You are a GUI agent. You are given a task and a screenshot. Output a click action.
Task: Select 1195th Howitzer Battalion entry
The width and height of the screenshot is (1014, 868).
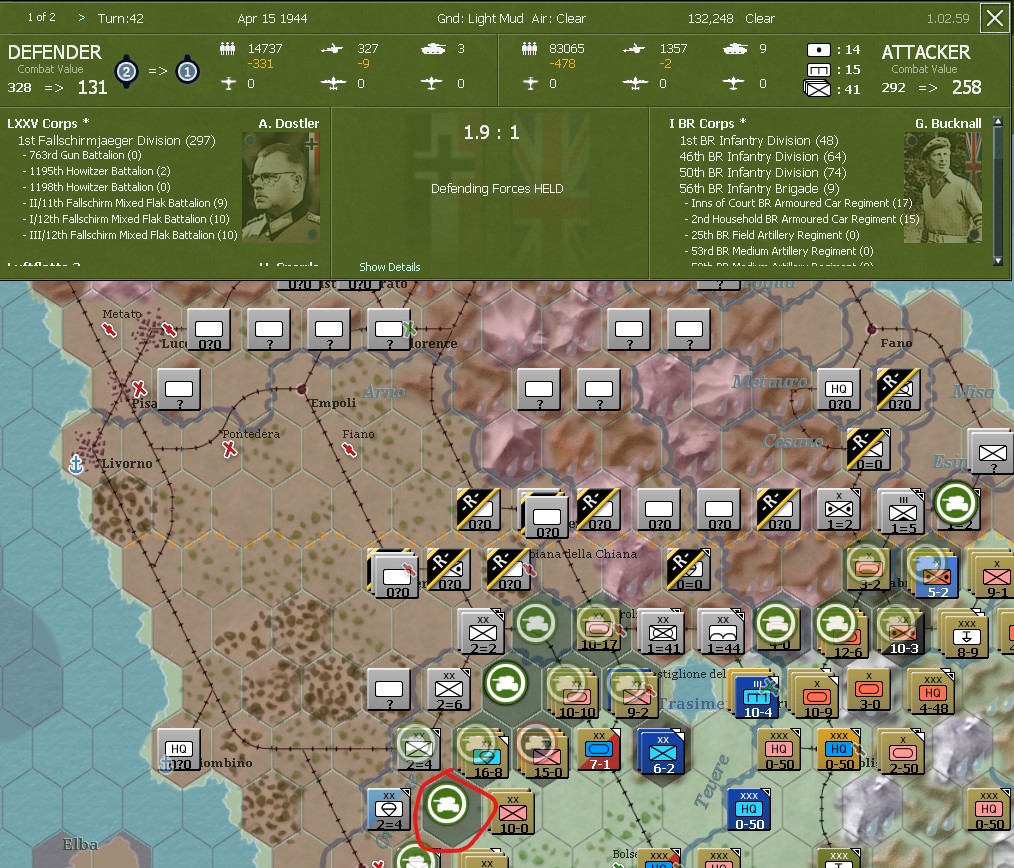click(x=96, y=171)
